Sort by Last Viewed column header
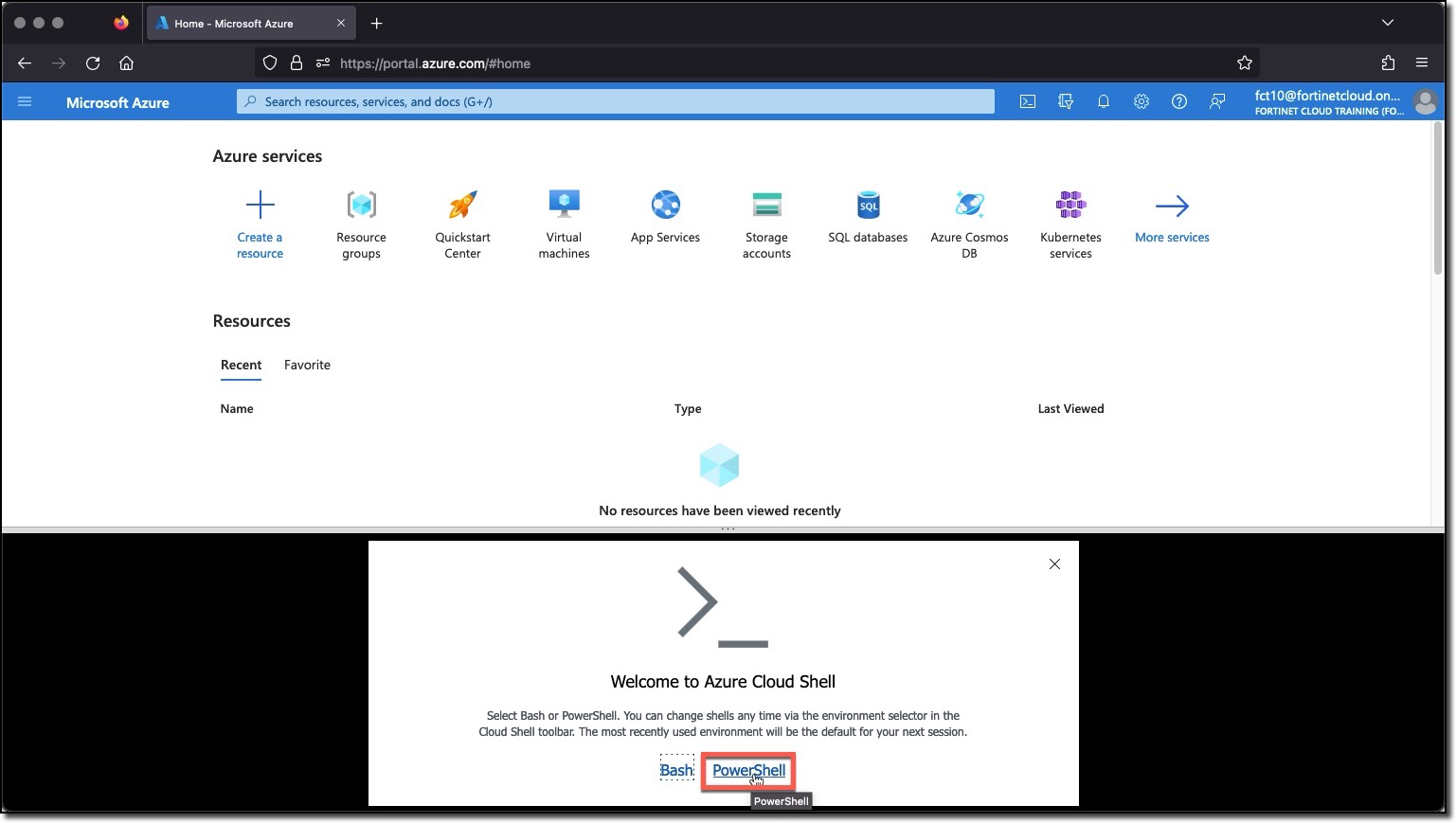Viewport: 1456px width, 823px height. tap(1070, 409)
